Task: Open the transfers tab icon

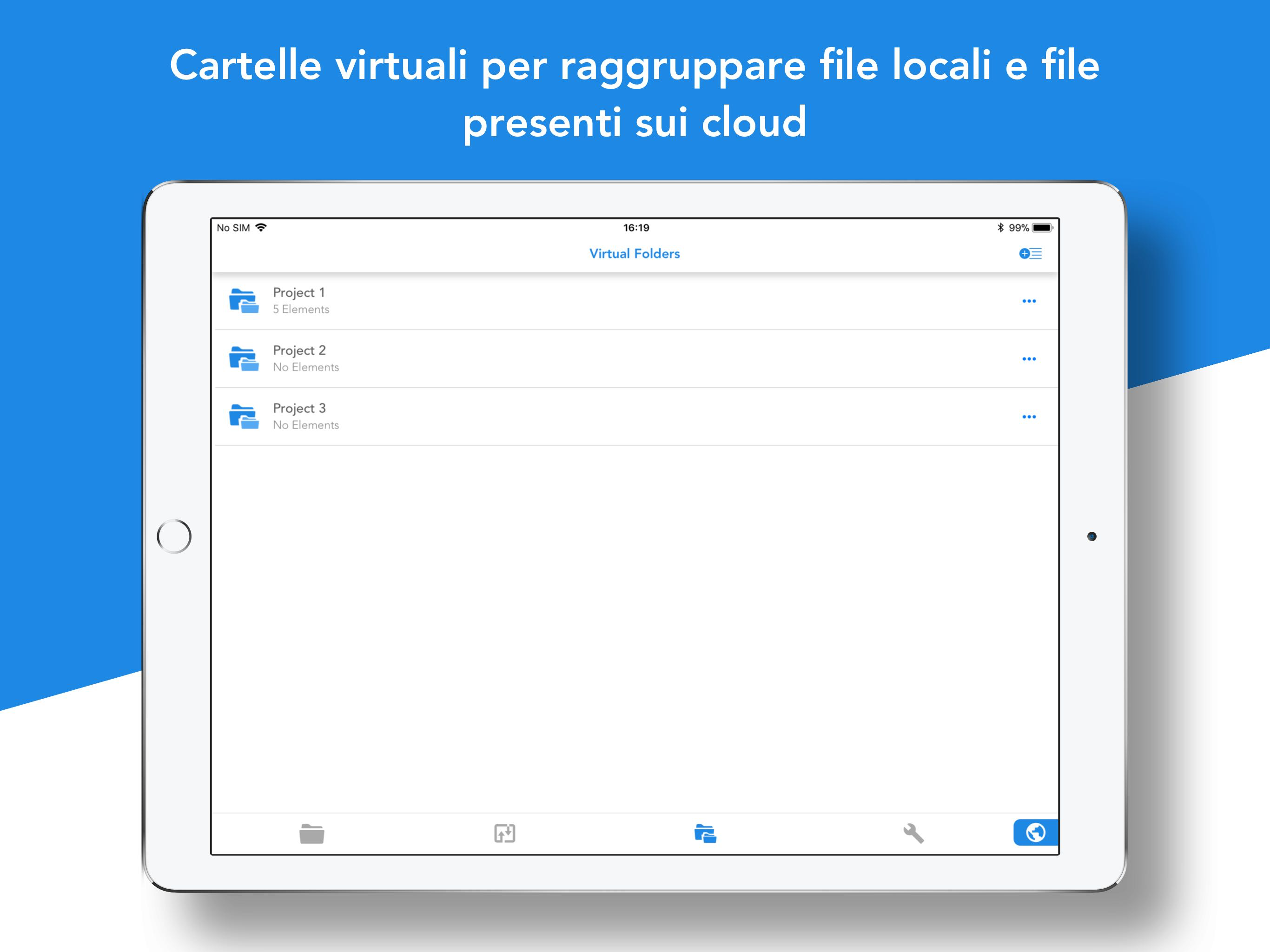Action: [x=505, y=833]
